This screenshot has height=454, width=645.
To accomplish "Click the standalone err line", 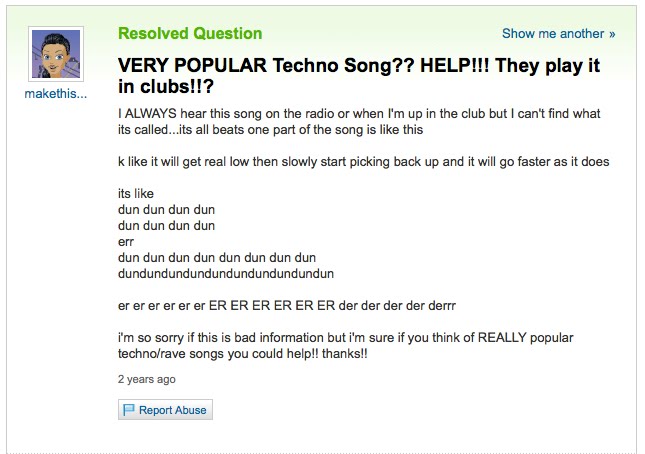I will pos(126,241).
